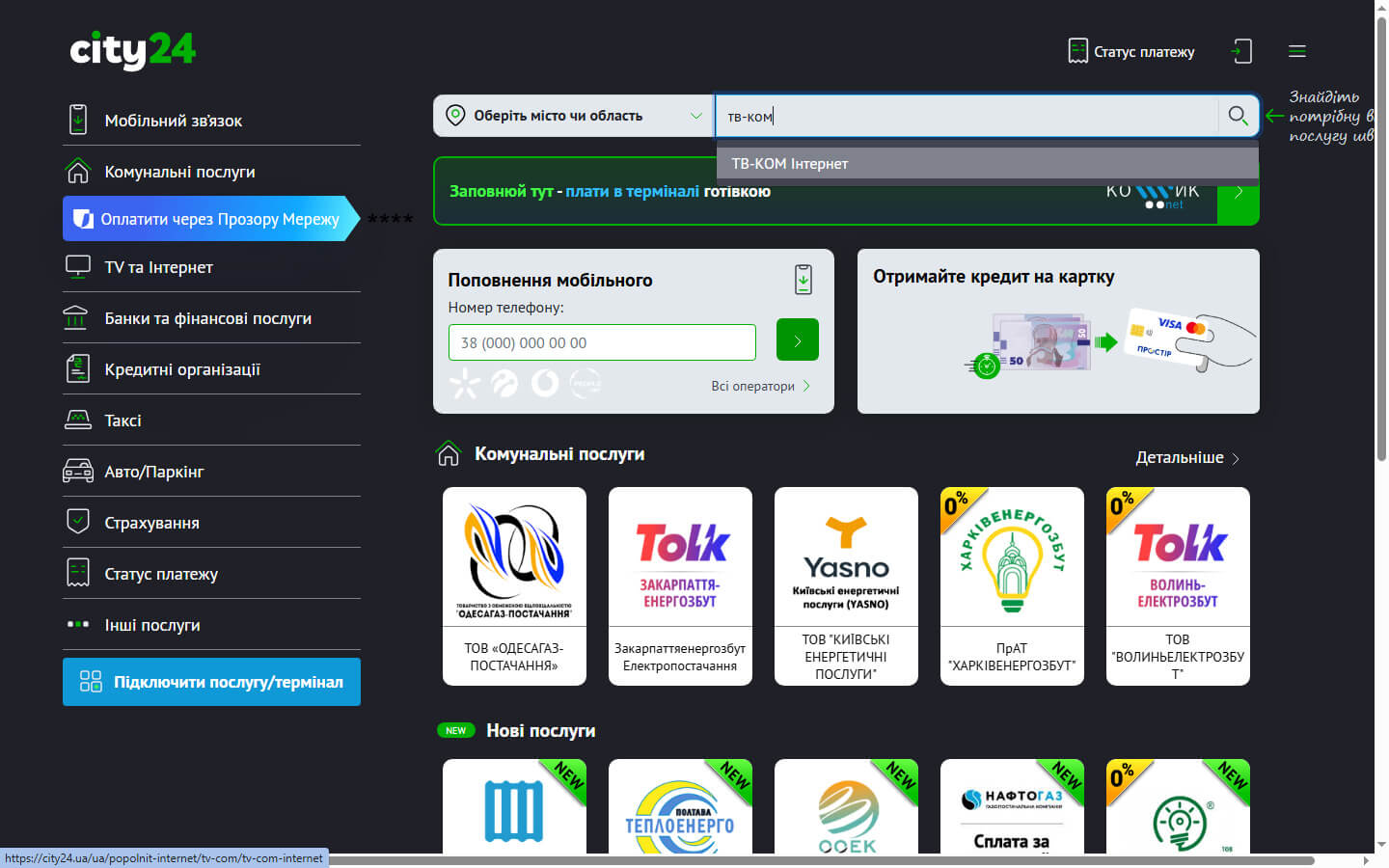Screen dimensions: 1389x868
Task: Open Статус платежу sidebar menu item
Action: (211, 574)
